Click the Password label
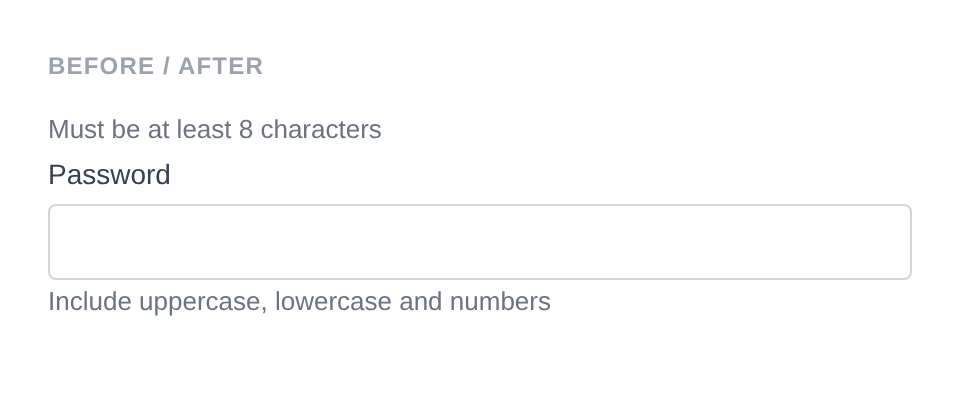Image resolution: width=960 pixels, height=404 pixels. [109, 175]
